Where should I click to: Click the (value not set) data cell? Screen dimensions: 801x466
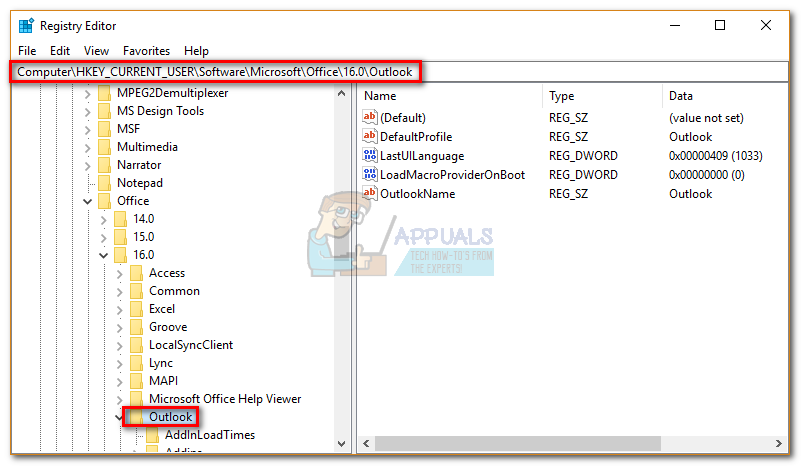(706, 118)
